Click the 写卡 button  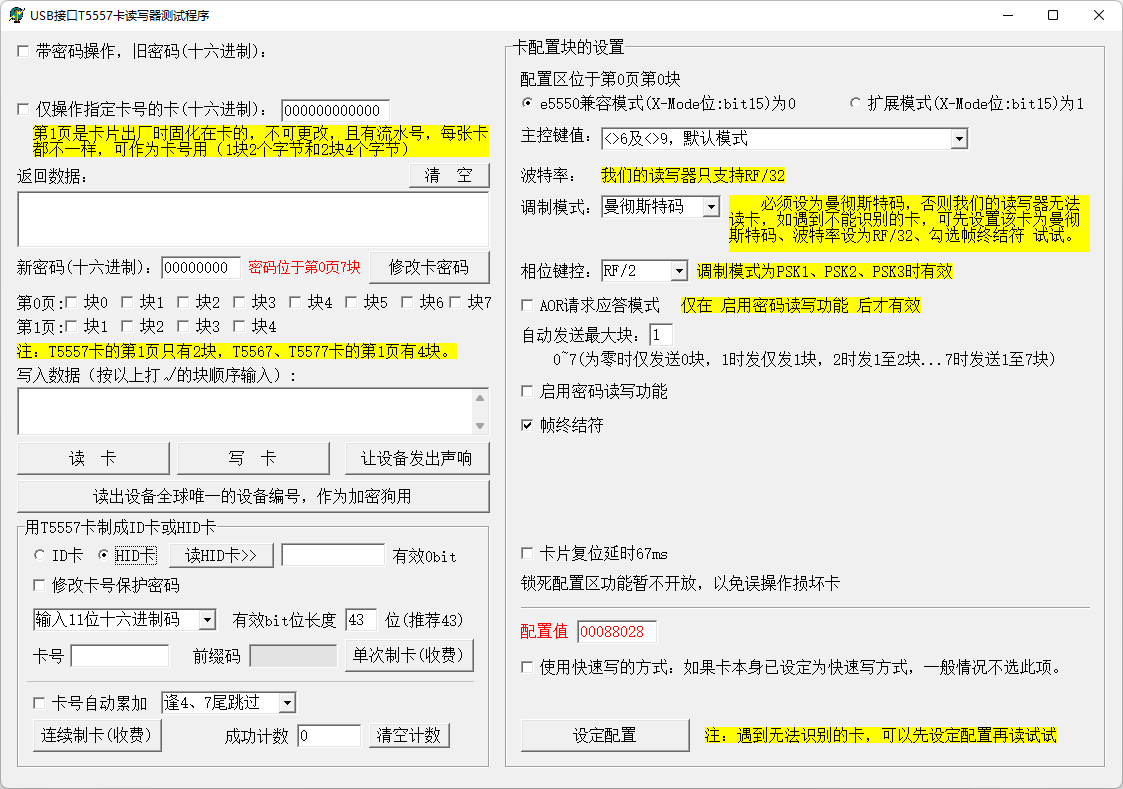pos(253,458)
